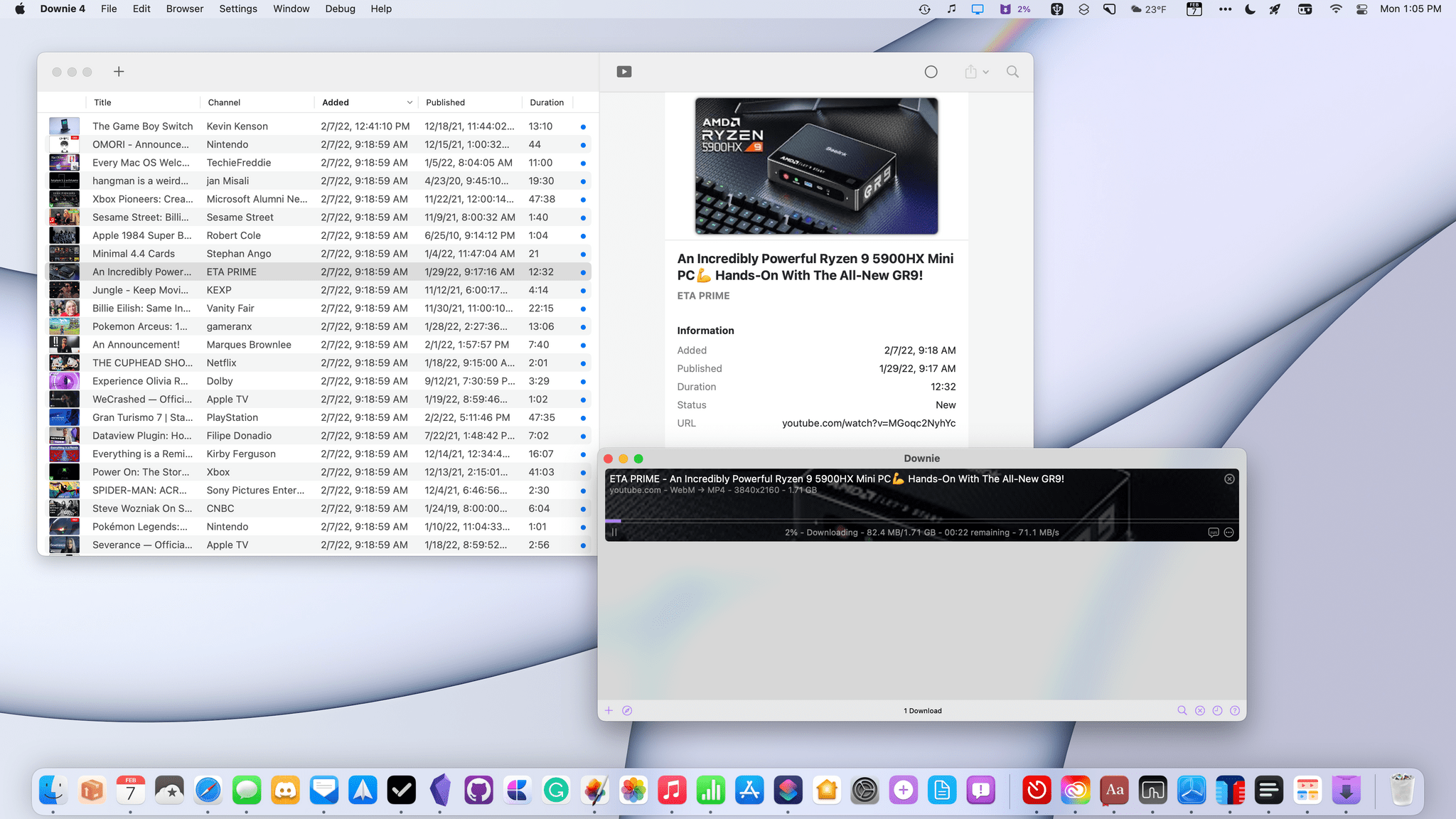The width and height of the screenshot is (1456, 819).
Task: Click the Downie menu bar icon showing 2%
Action: [1015, 9]
